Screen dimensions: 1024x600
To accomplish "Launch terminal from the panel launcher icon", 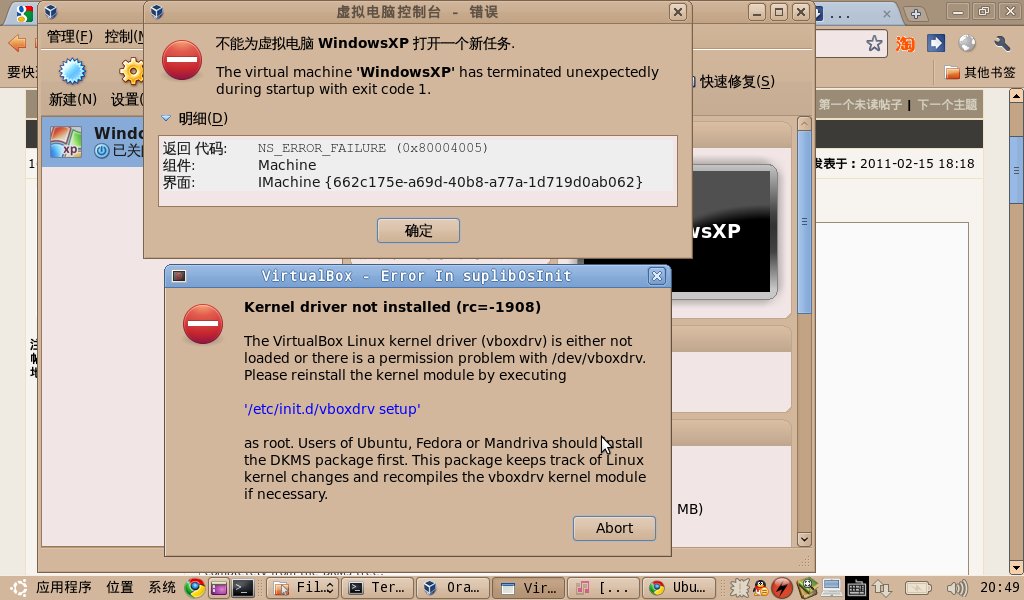I will (242, 588).
